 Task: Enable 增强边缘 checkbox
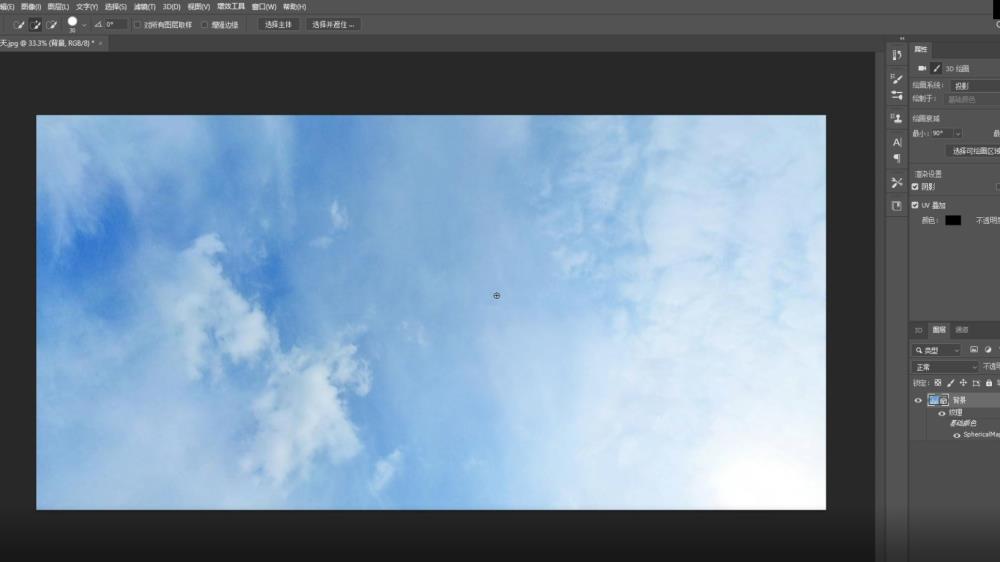coord(205,25)
